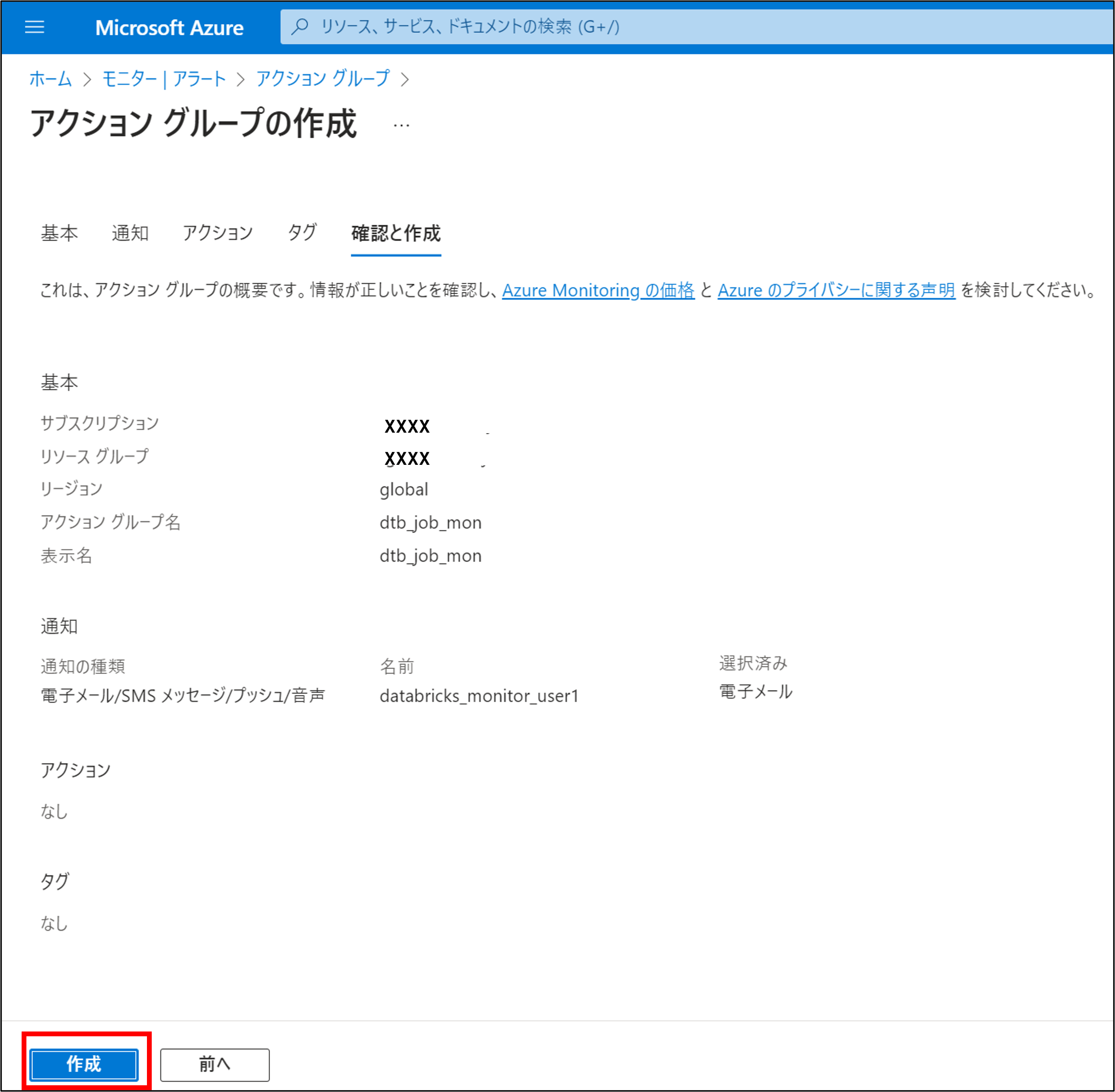Image resolution: width=1115 pixels, height=1092 pixels.
Task: Click the search magnifier icon
Action: tap(300, 26)
